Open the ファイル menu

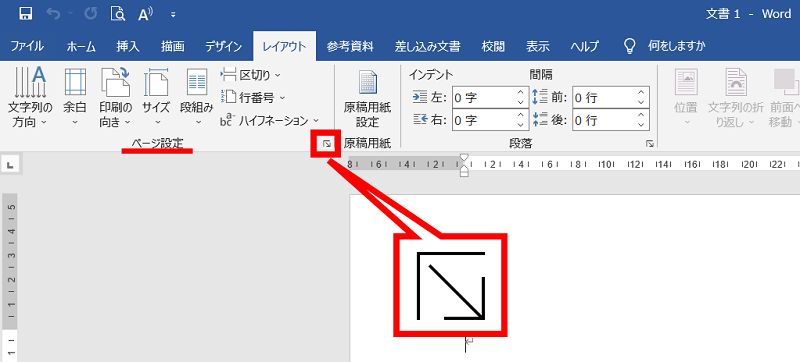click(27, 47)
